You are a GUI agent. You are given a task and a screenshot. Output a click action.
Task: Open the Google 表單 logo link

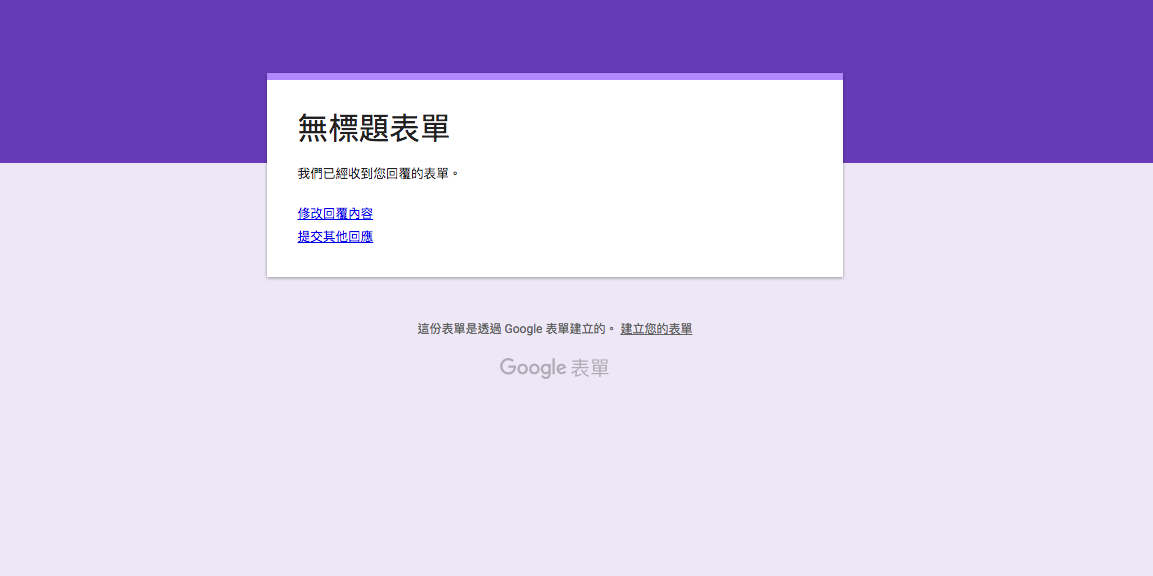(554, 368)
